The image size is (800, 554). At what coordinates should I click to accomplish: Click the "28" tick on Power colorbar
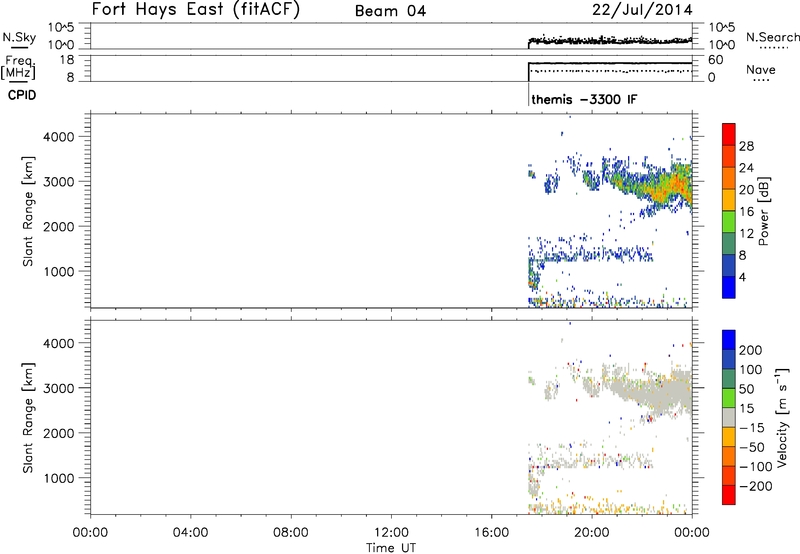746,146
